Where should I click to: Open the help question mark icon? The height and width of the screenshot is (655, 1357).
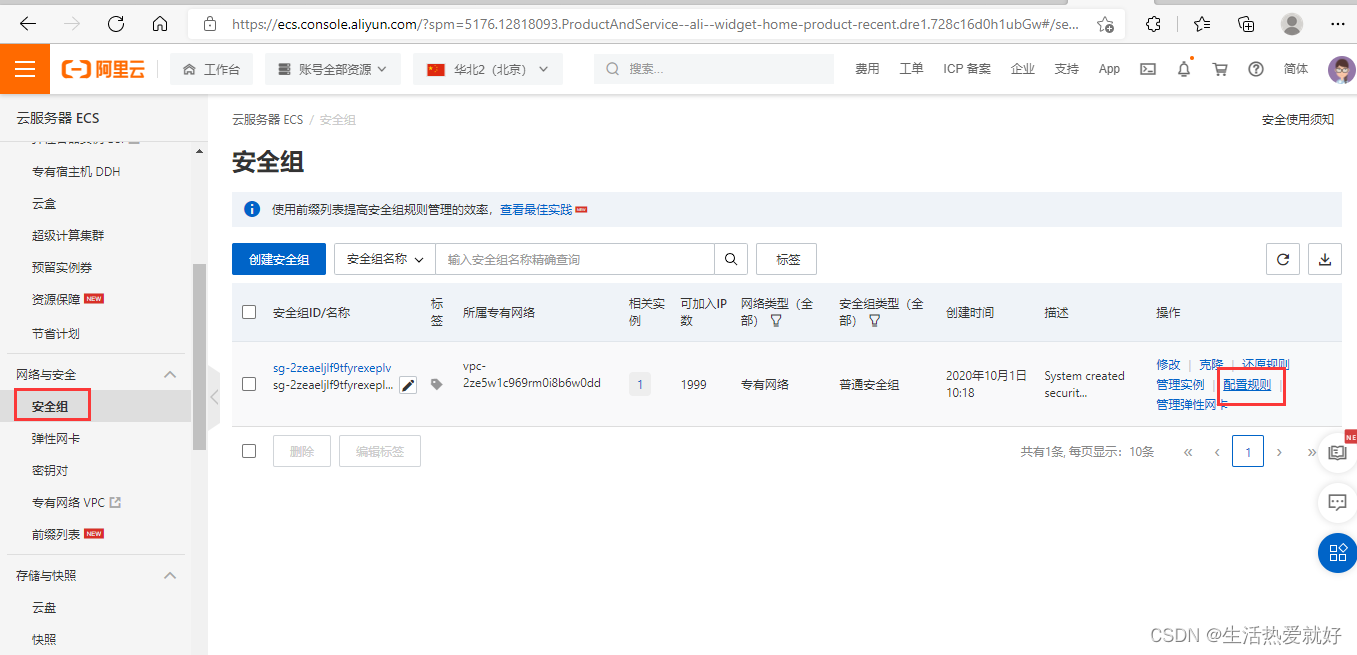[x=1256, y=69]
